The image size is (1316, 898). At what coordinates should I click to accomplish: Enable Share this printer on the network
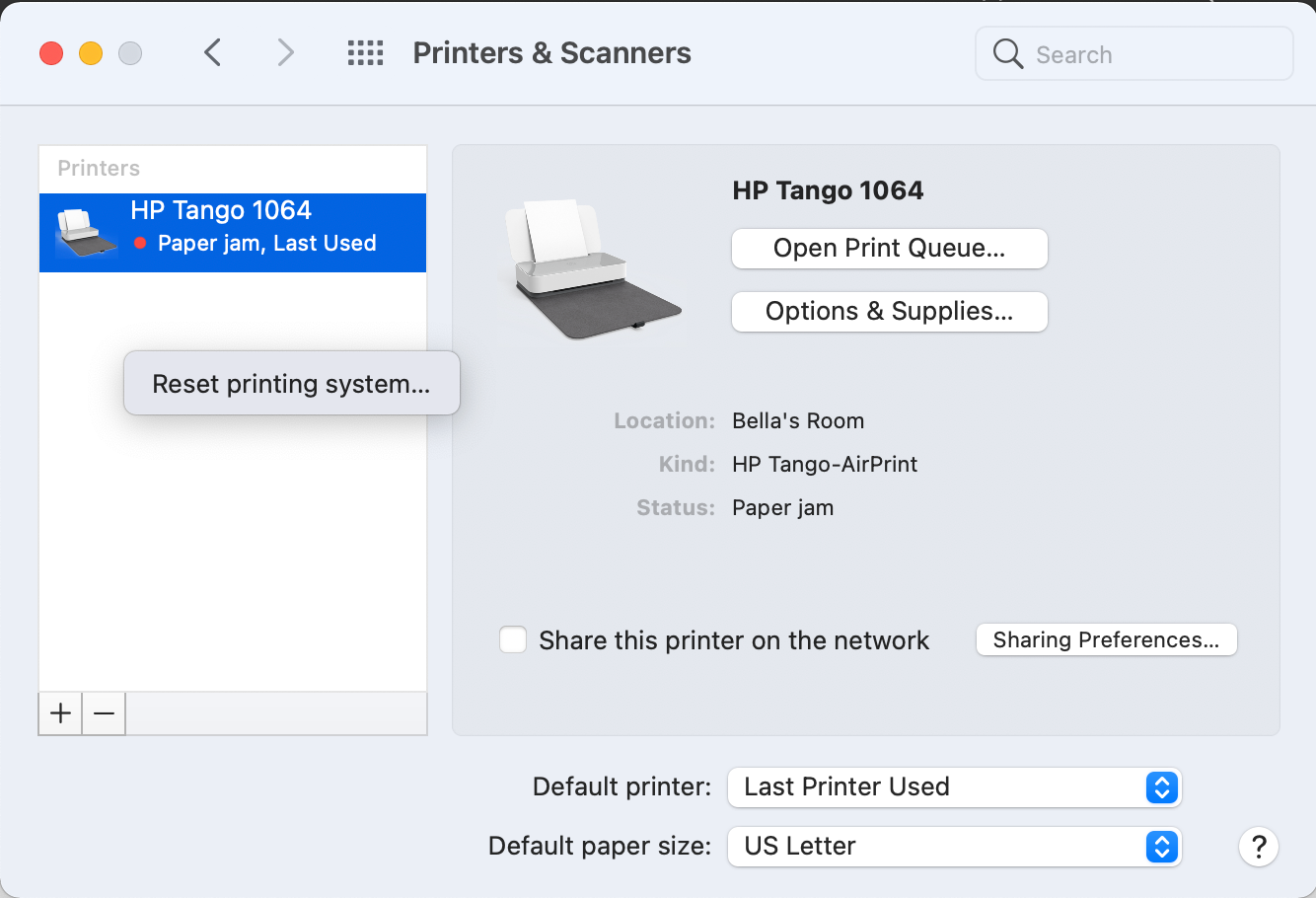pos(513,639)
